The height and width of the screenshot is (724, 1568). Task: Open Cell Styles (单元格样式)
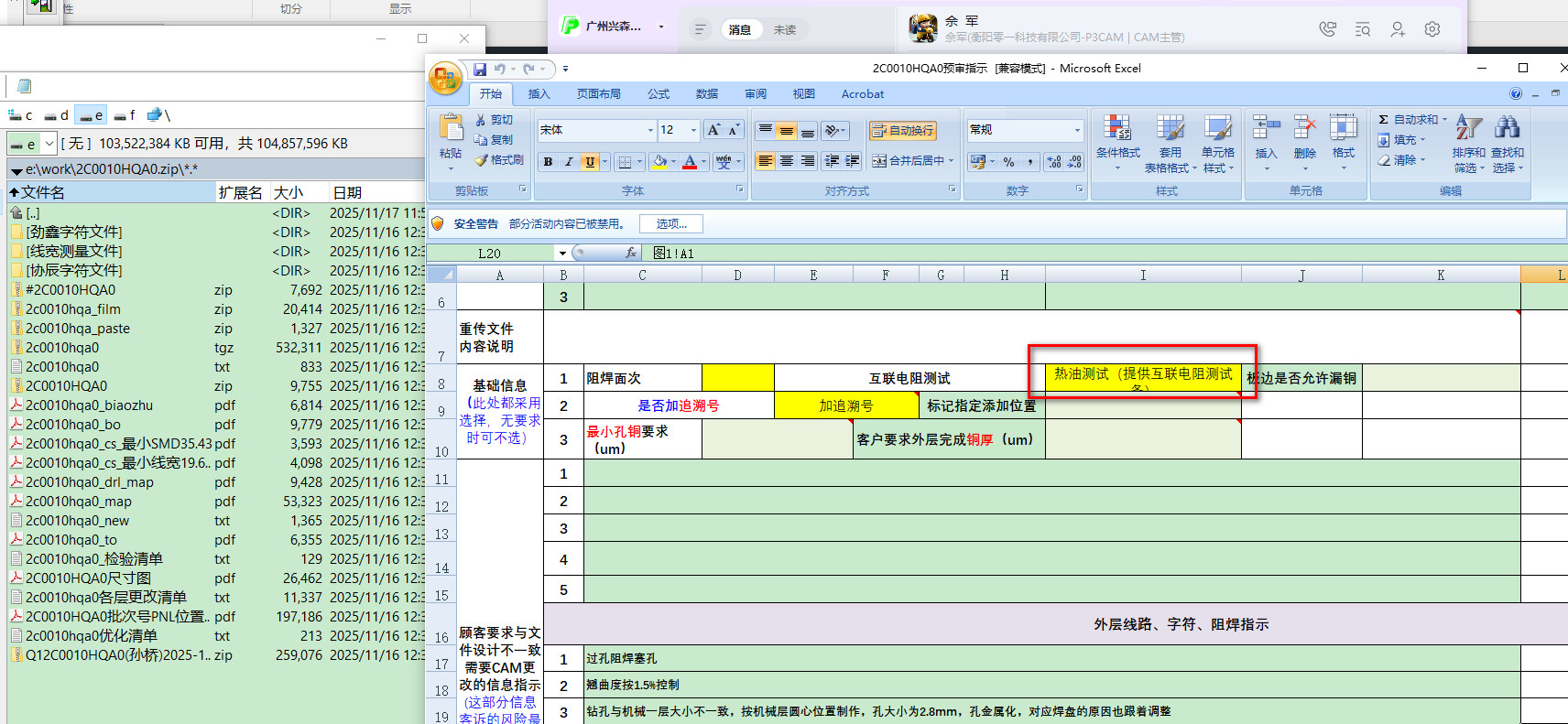coord(1218,142)
